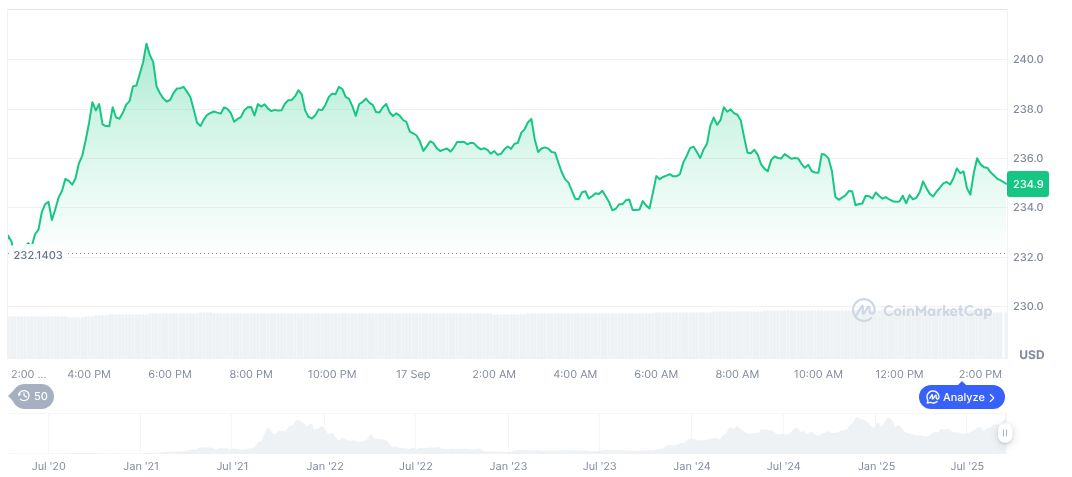
Task: Click the range slider pause handle
Action: [1004, 433]
